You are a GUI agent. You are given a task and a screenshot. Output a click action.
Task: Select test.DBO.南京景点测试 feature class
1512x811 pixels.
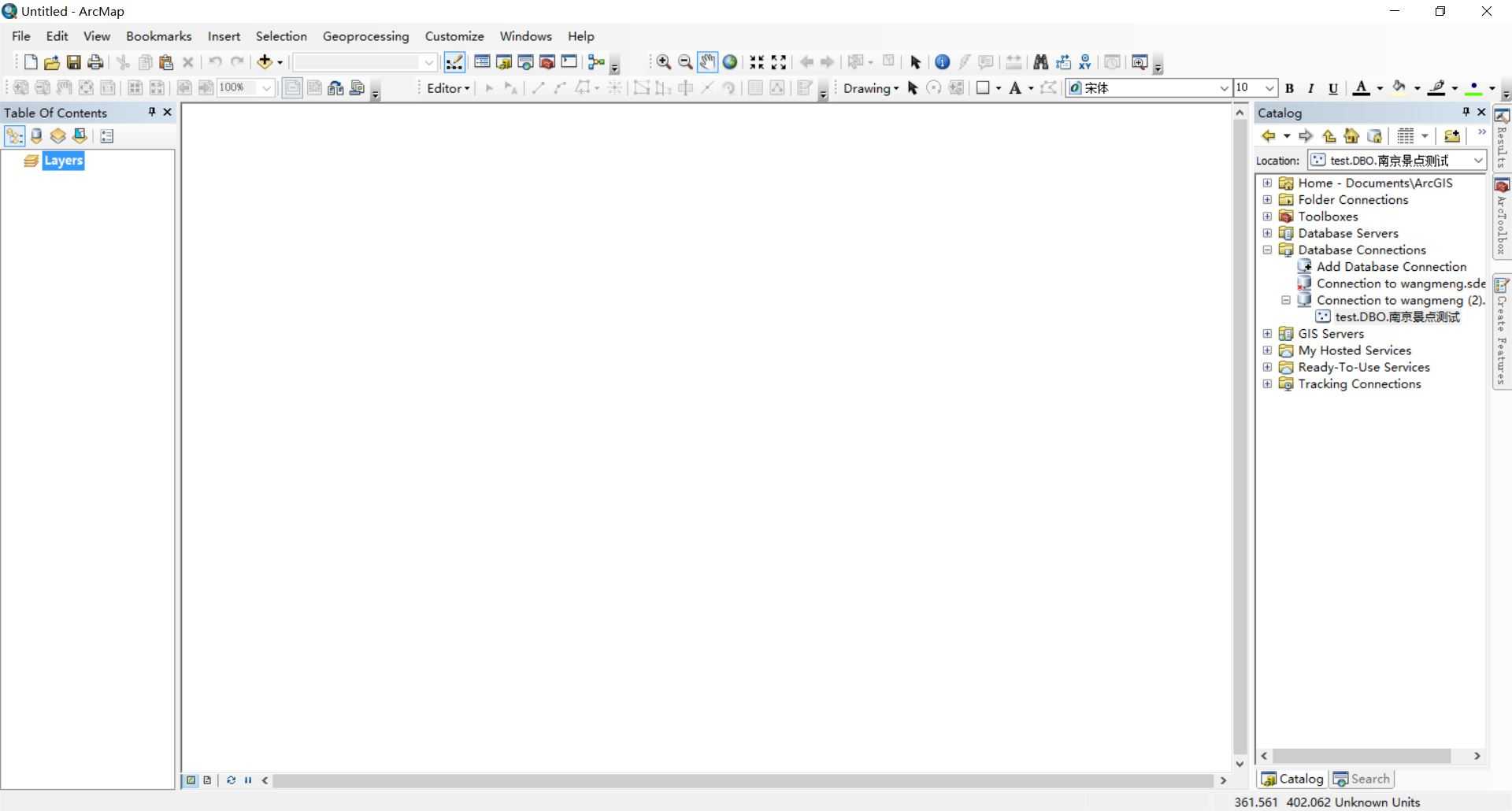tap(1396, 317)
